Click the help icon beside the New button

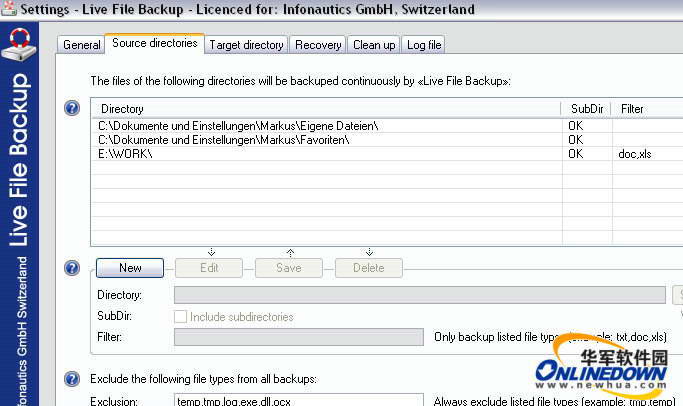[72, 267]
